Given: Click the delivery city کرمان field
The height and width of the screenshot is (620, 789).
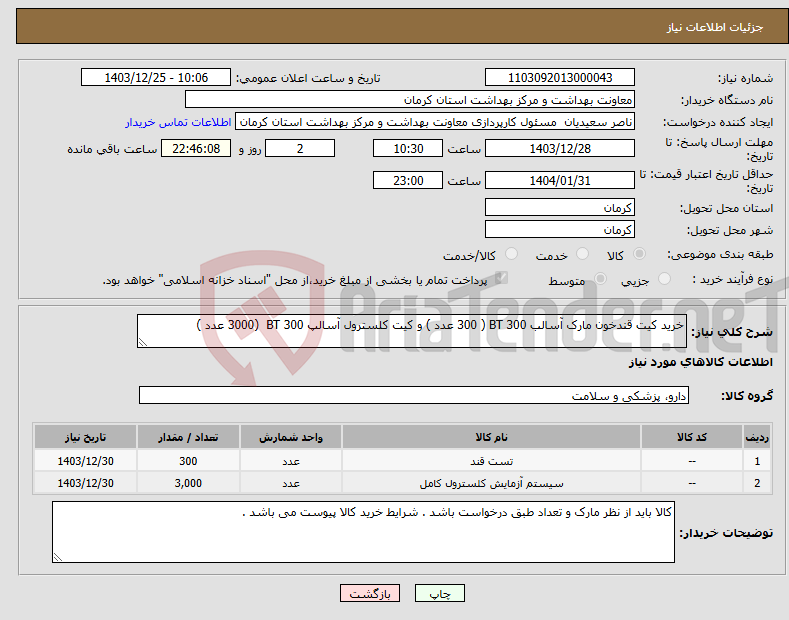Looking at the screenshot, I should pos(560,229).
